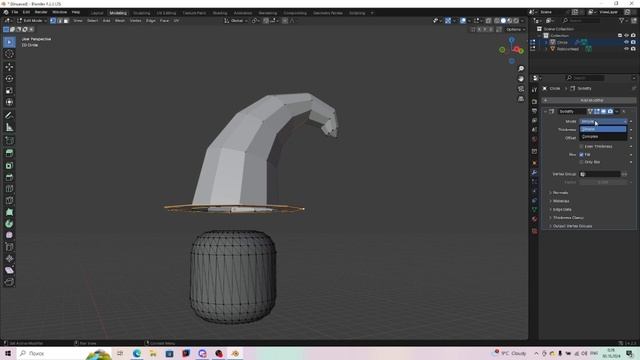The height and width of the screenshot is (360, 640).
Task: Open Windows Start menu
Action: 7,353
